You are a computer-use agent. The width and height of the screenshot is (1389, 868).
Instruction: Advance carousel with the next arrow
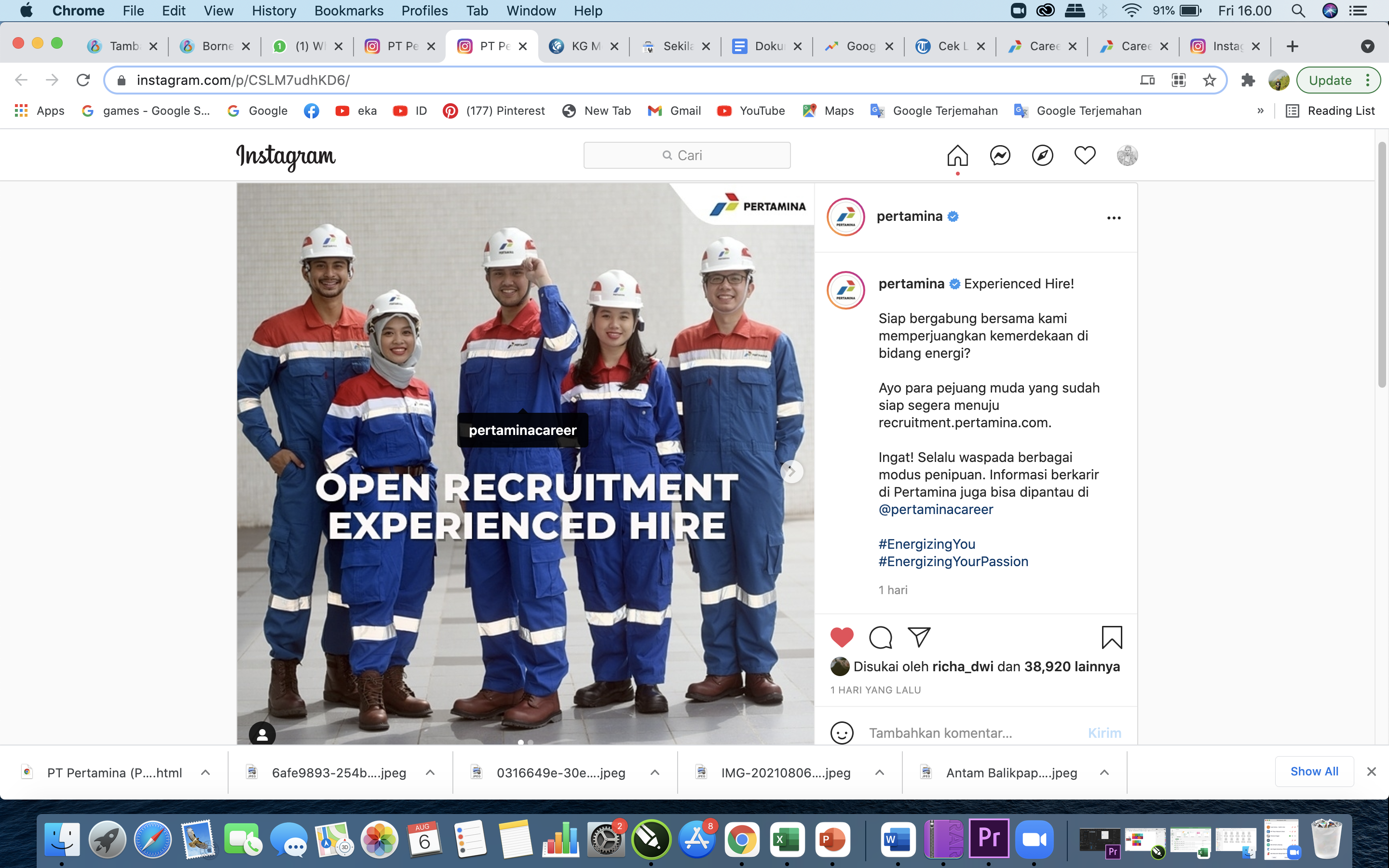tap(791, 472)
